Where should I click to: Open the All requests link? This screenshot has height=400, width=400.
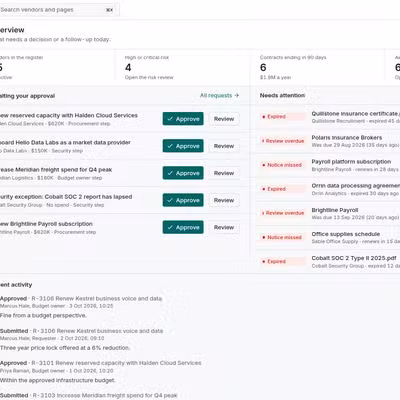pyautogui.click(x=219, y=95)
